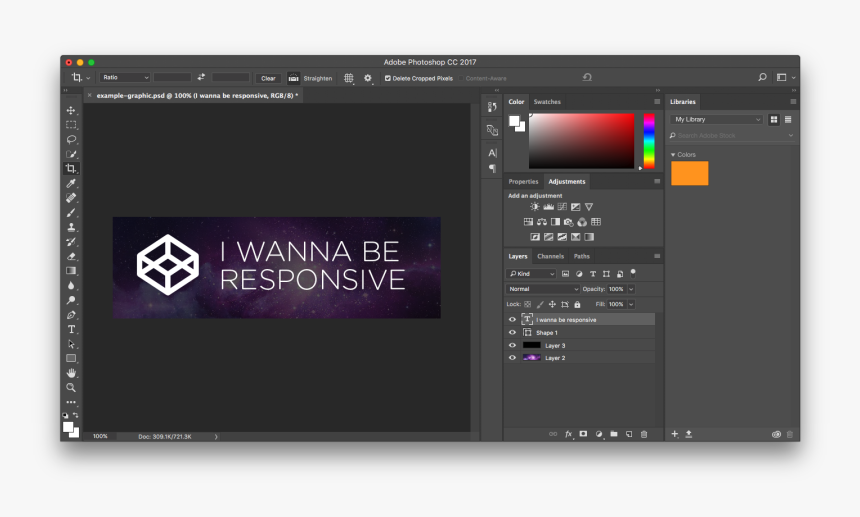The height and width of the screenshot is (517, 860).
Task: Select the Dodge tool
Action: pos(71,300)
